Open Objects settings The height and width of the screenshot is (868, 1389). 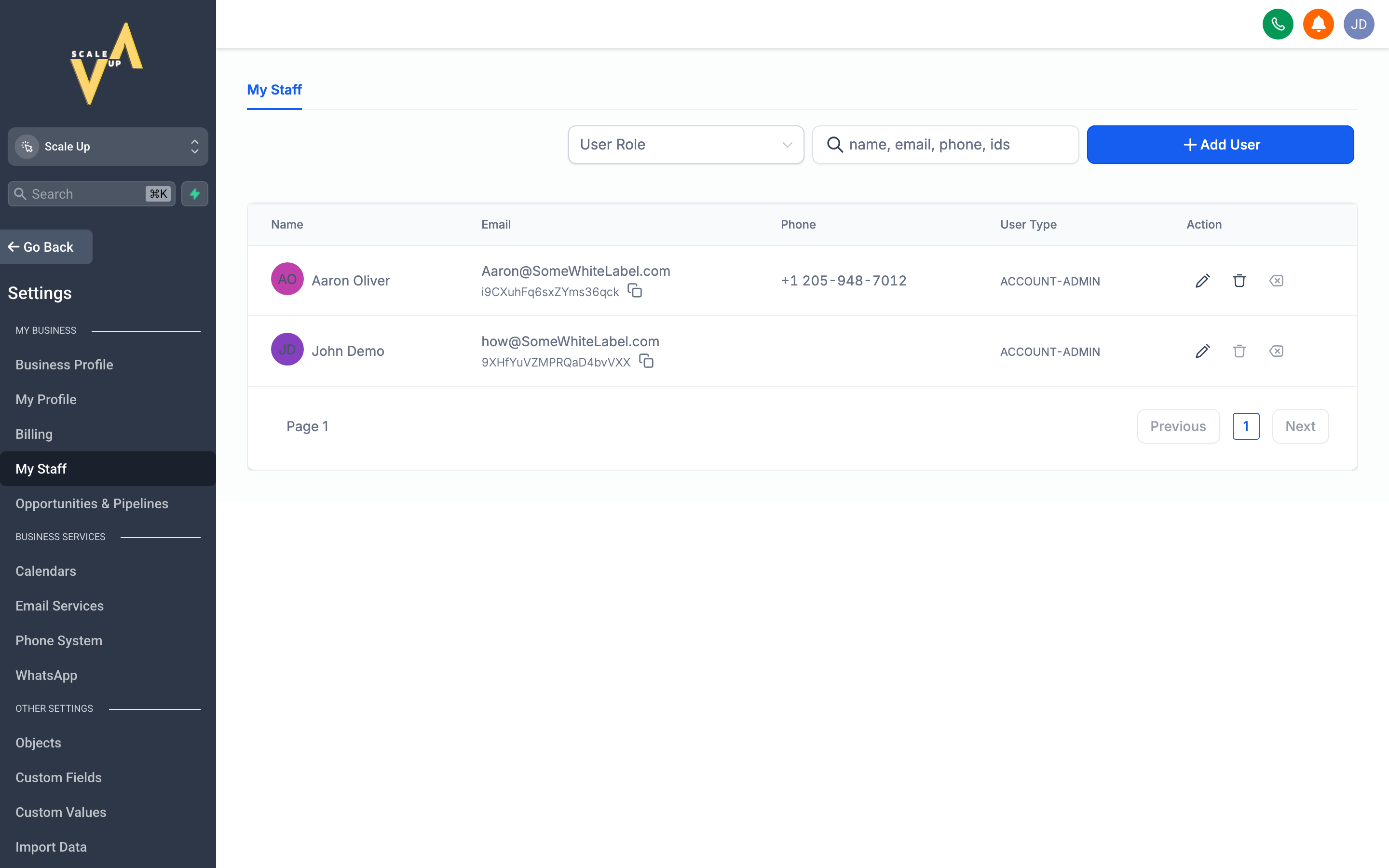(38, 743)
